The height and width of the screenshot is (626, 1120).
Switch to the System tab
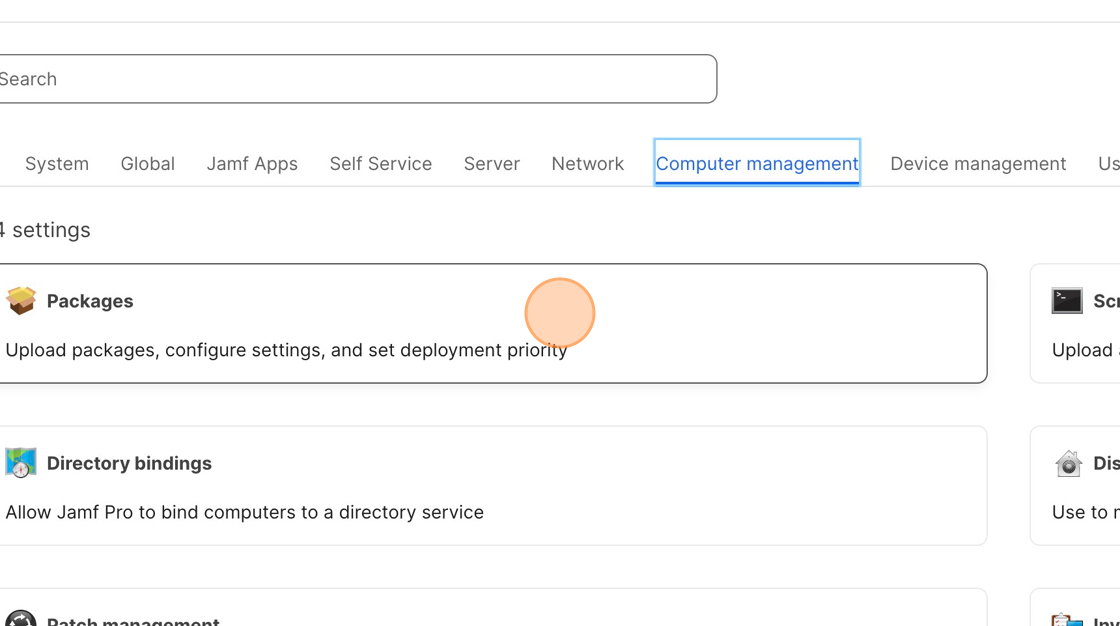[57, 164]
